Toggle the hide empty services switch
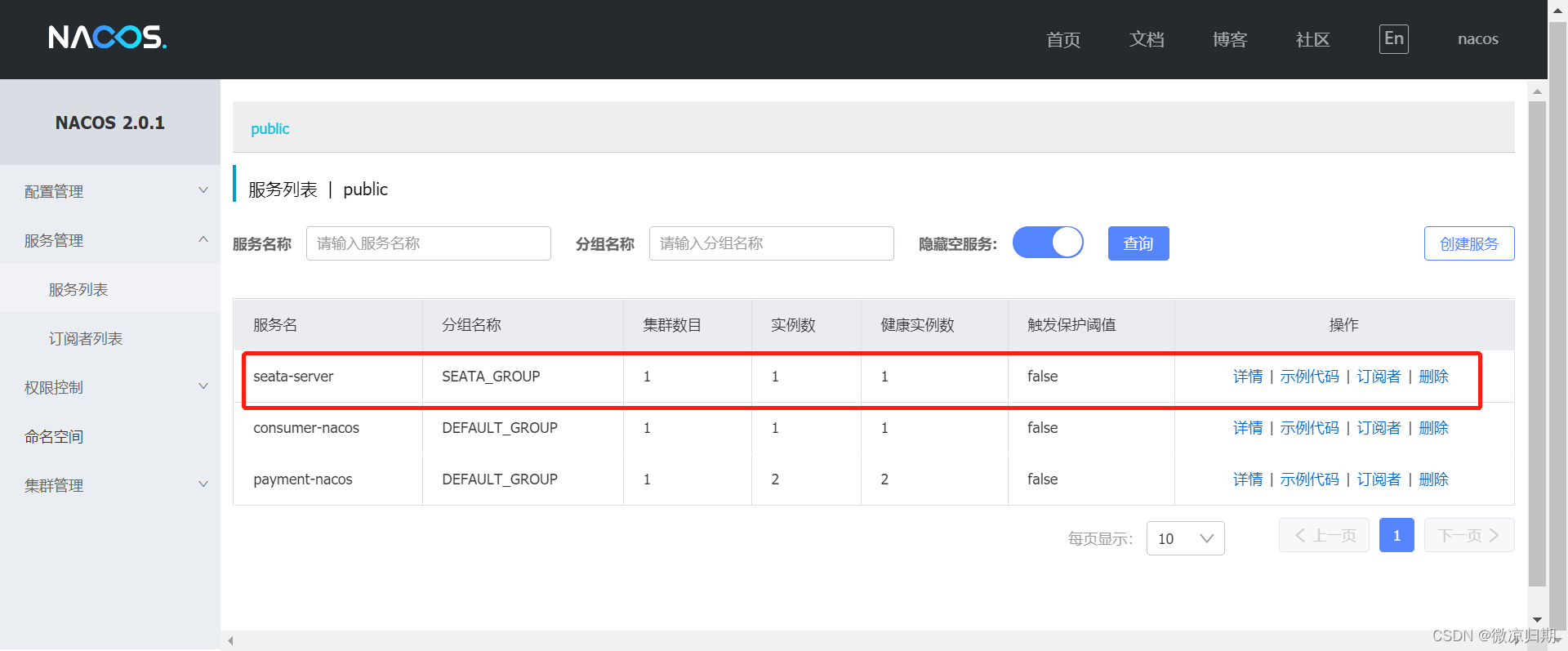This screenshot has width=1568, height=651. (x=1048, y=243)
